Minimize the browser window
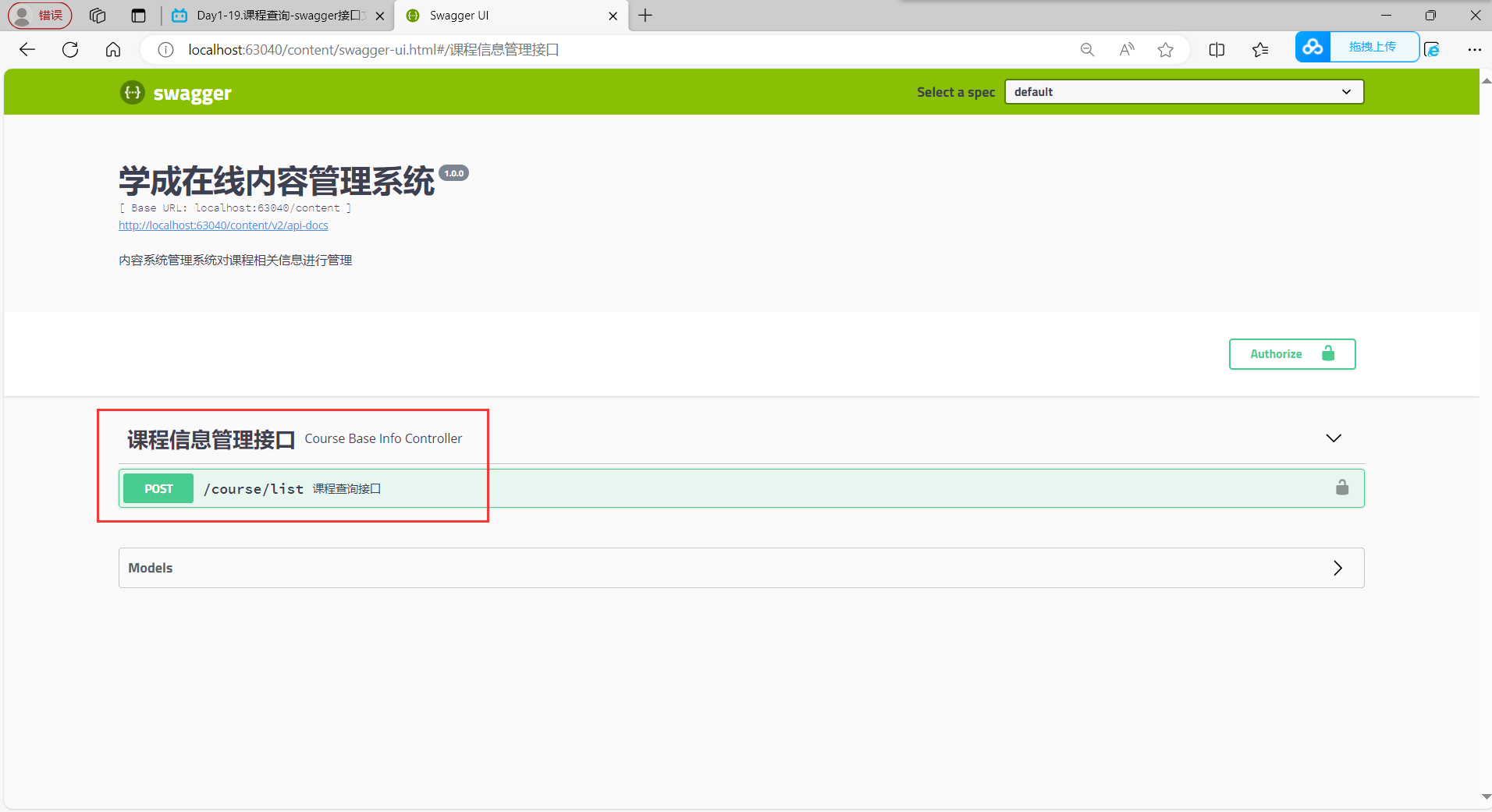1492x812 pixels. tap(1386, 16)
